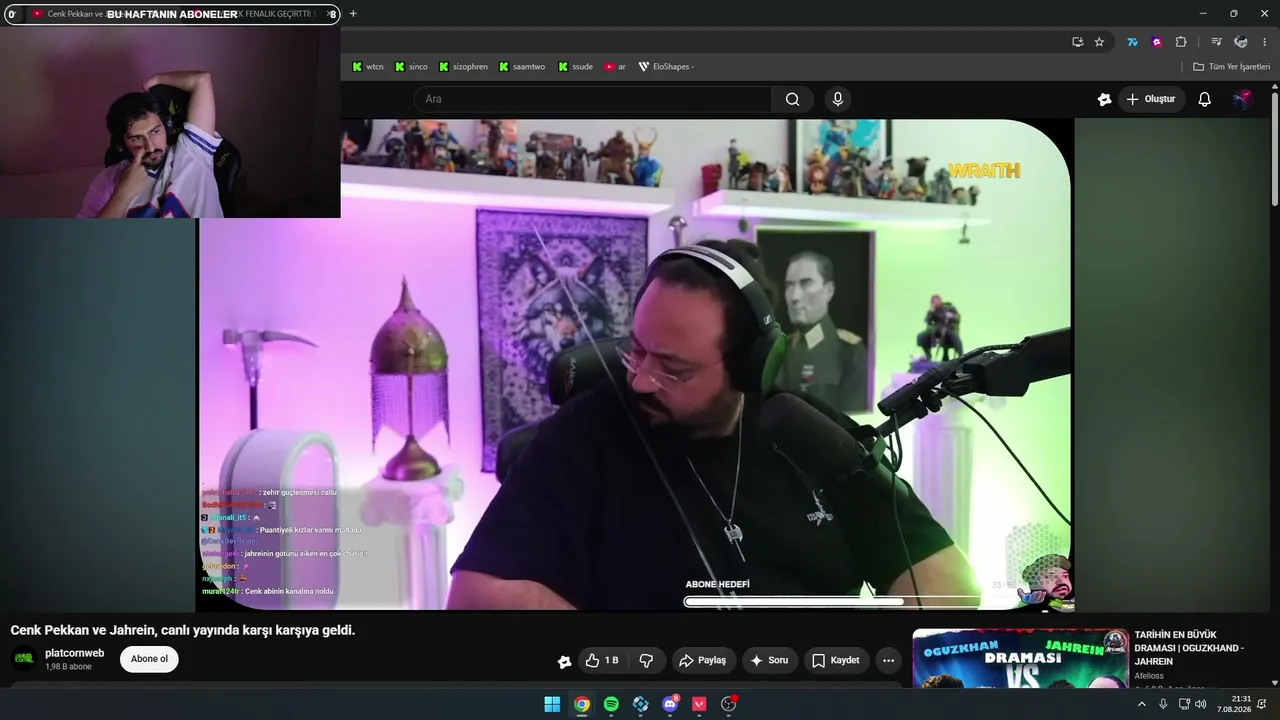
Task: Click the 7TV extension icon
Action: [1132, 42]
